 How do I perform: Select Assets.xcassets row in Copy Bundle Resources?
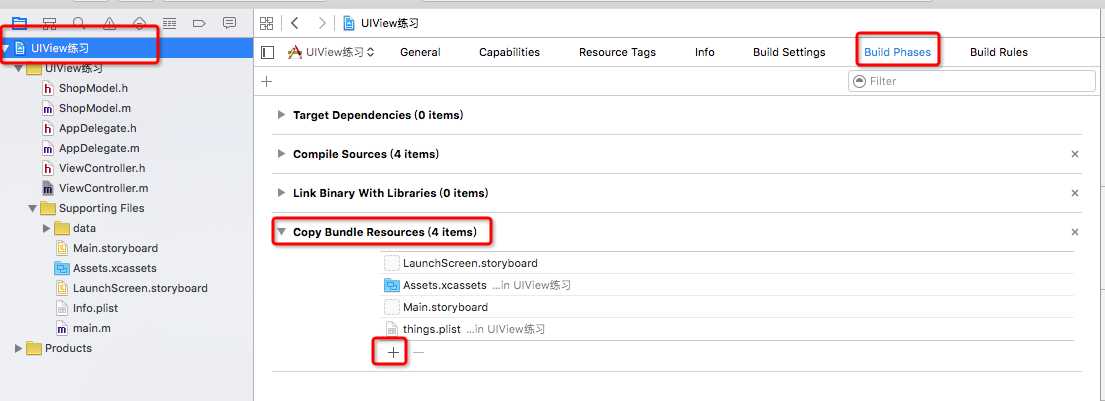tap(728, 285)
